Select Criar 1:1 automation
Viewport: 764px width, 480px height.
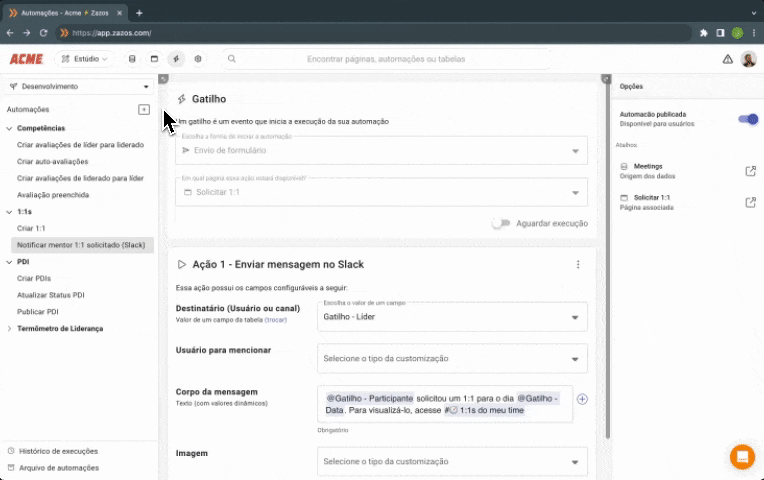tap(31, 229)
